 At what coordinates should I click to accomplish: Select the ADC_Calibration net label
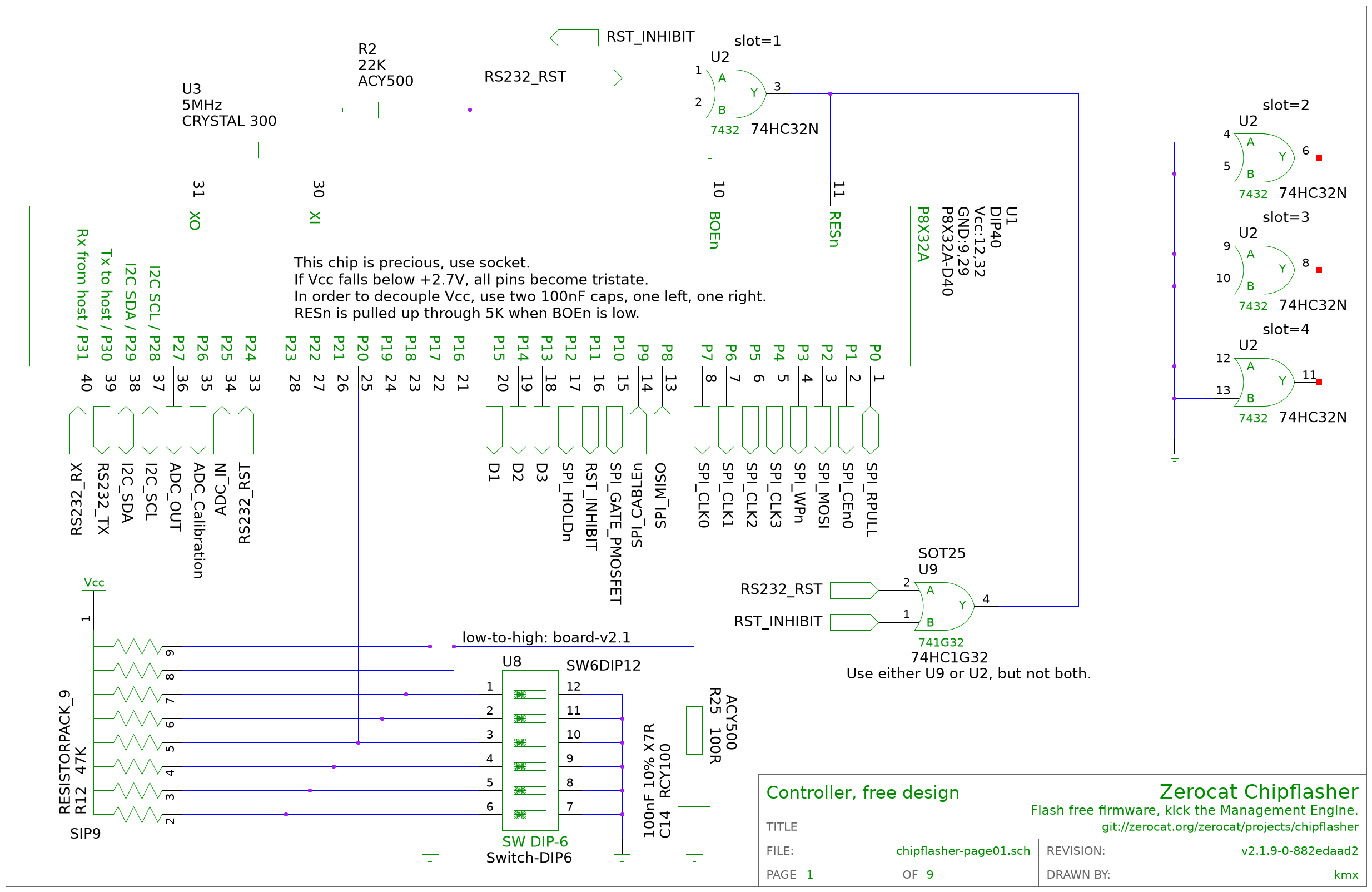click(x=198, y=520)
